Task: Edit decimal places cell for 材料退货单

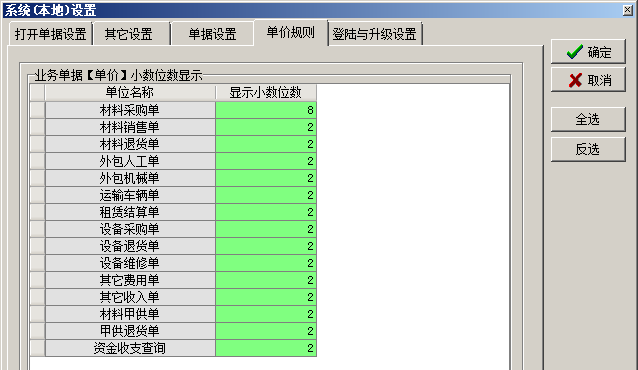Action: pyautogui.click(x=266, y=144)
